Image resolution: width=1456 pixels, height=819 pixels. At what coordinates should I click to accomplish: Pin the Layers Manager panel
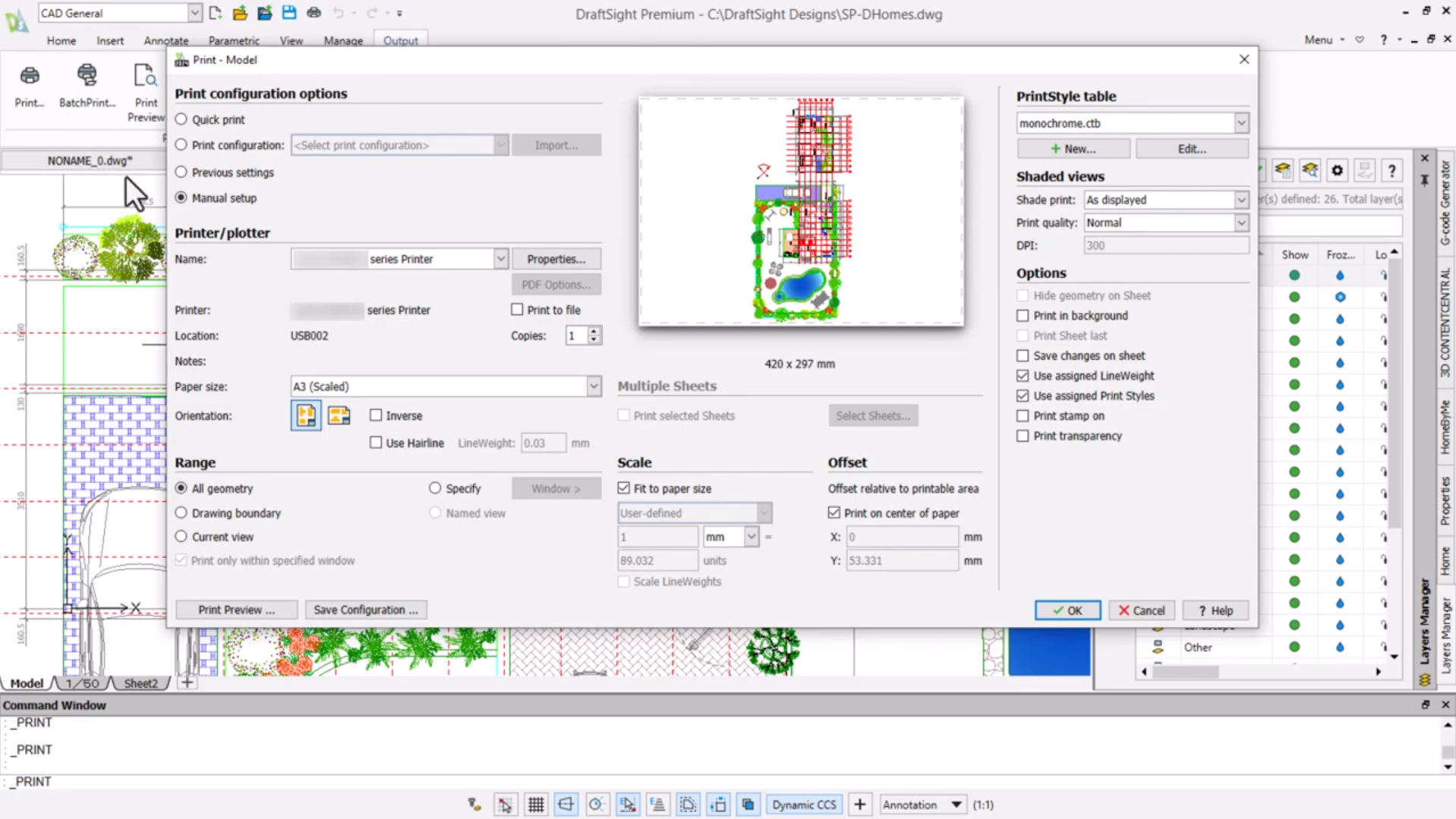1424,181
